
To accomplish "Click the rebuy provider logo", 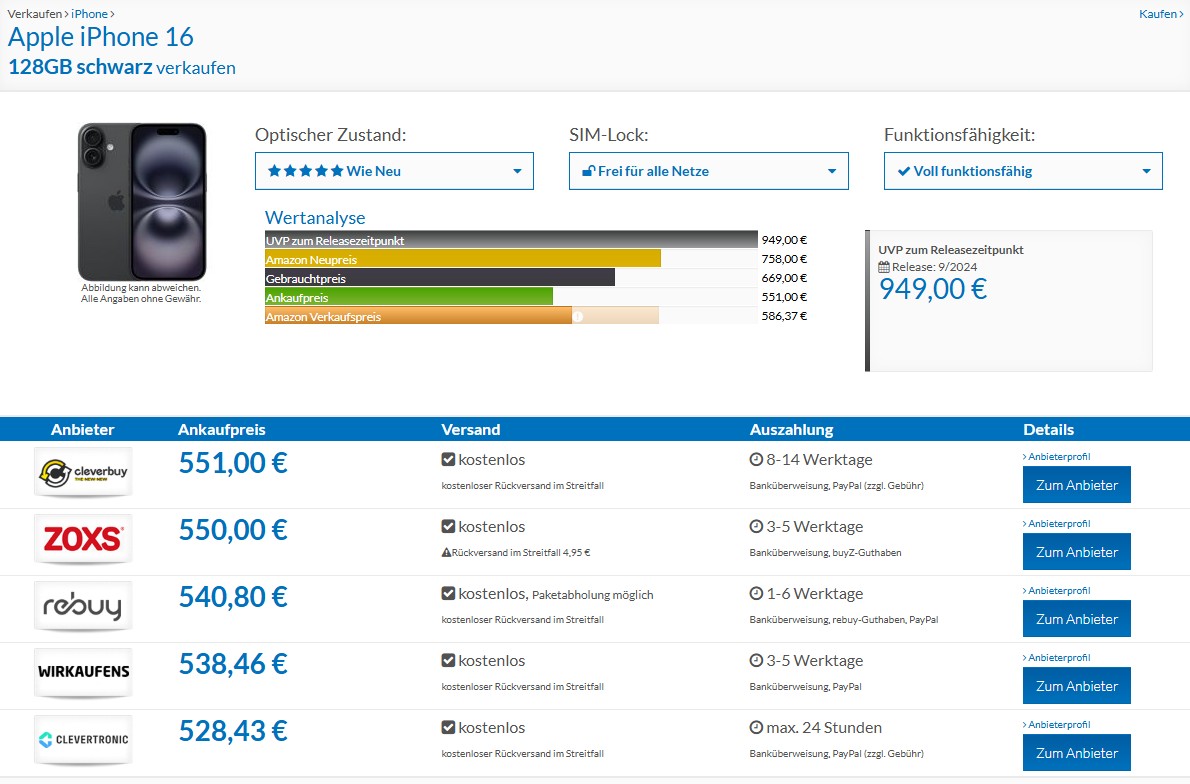I will [x=83, y=606].
